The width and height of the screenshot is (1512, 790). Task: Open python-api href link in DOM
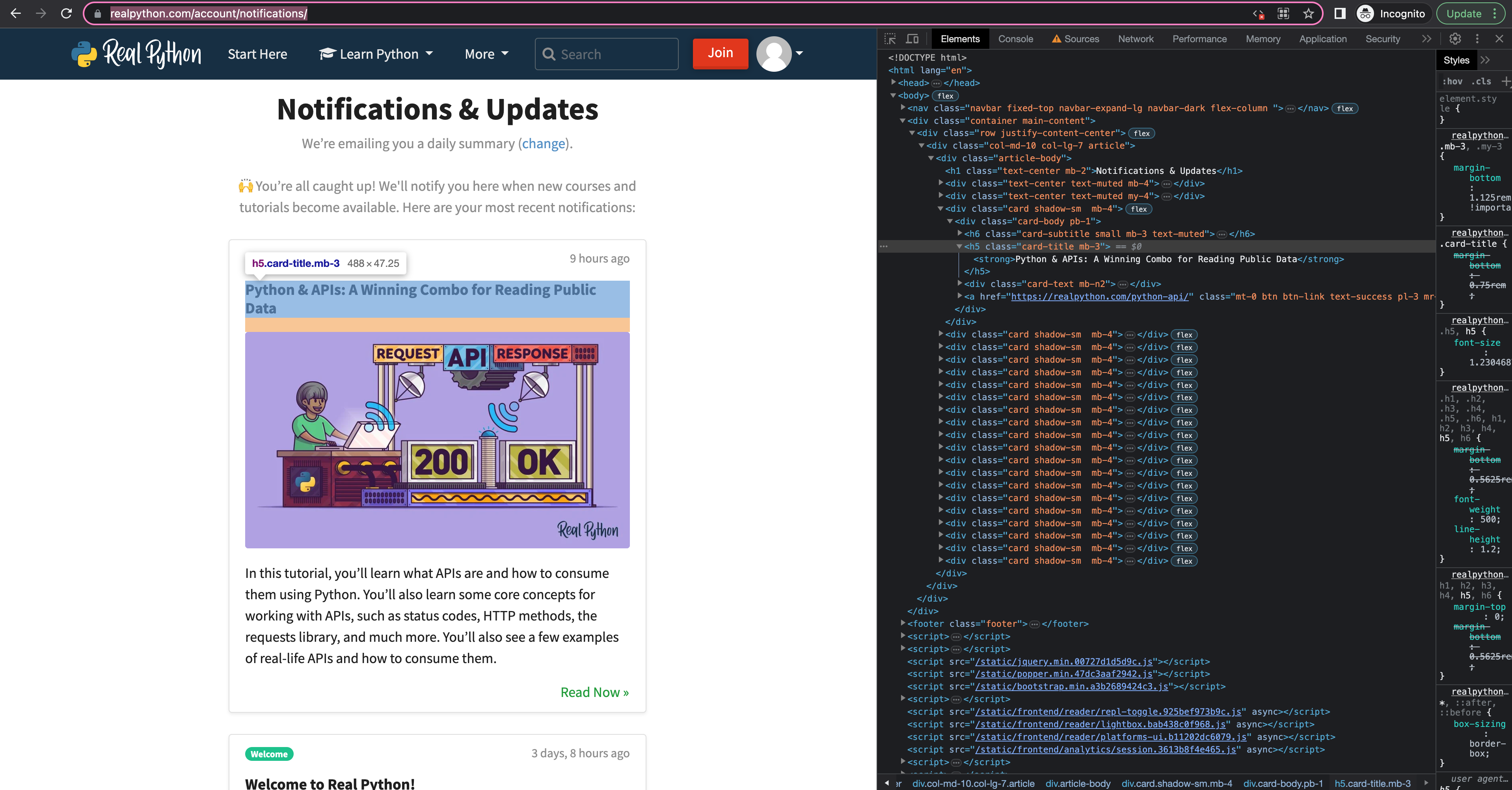point(1100,296)
